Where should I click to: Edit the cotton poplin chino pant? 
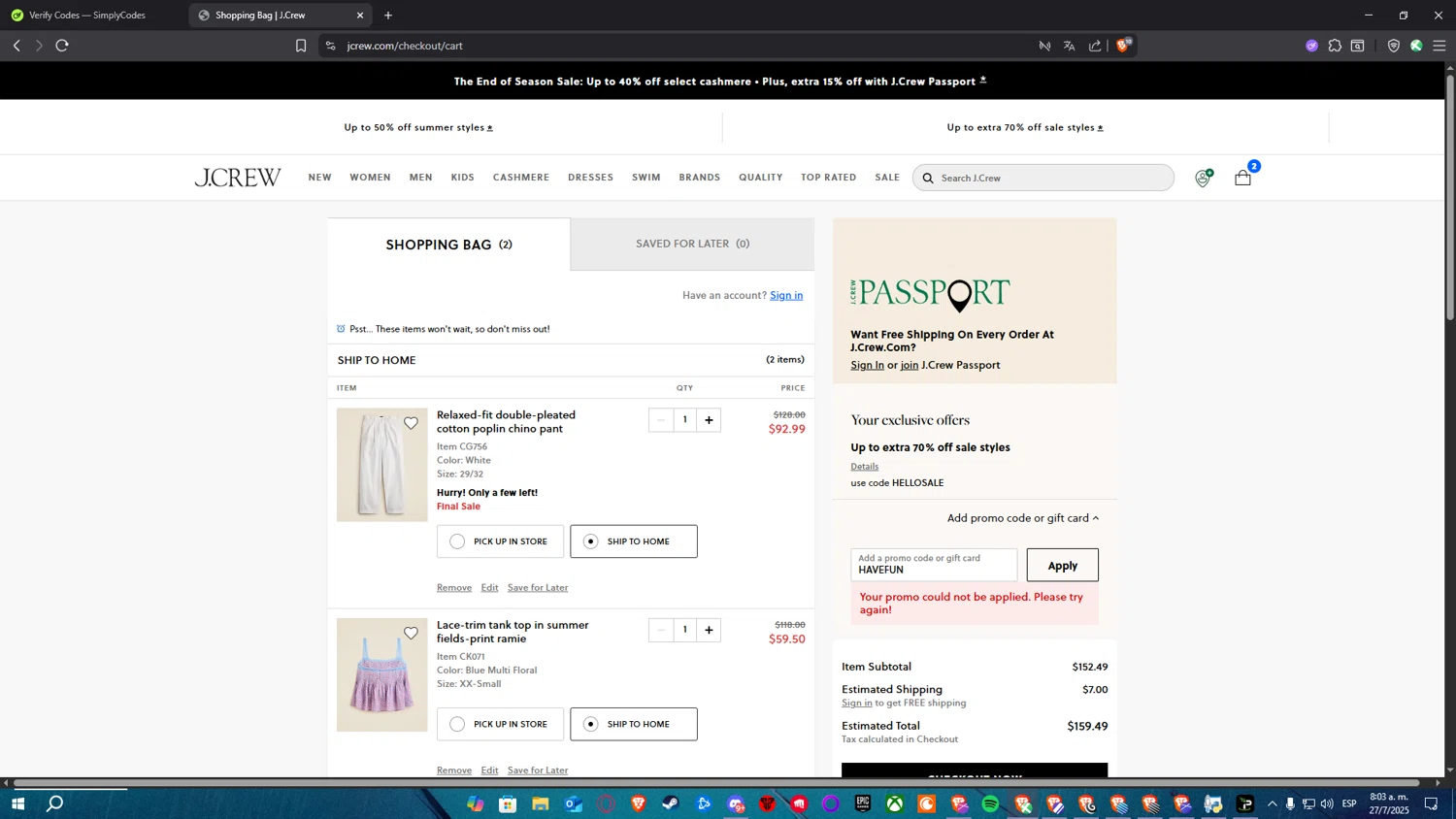[489, 587]
